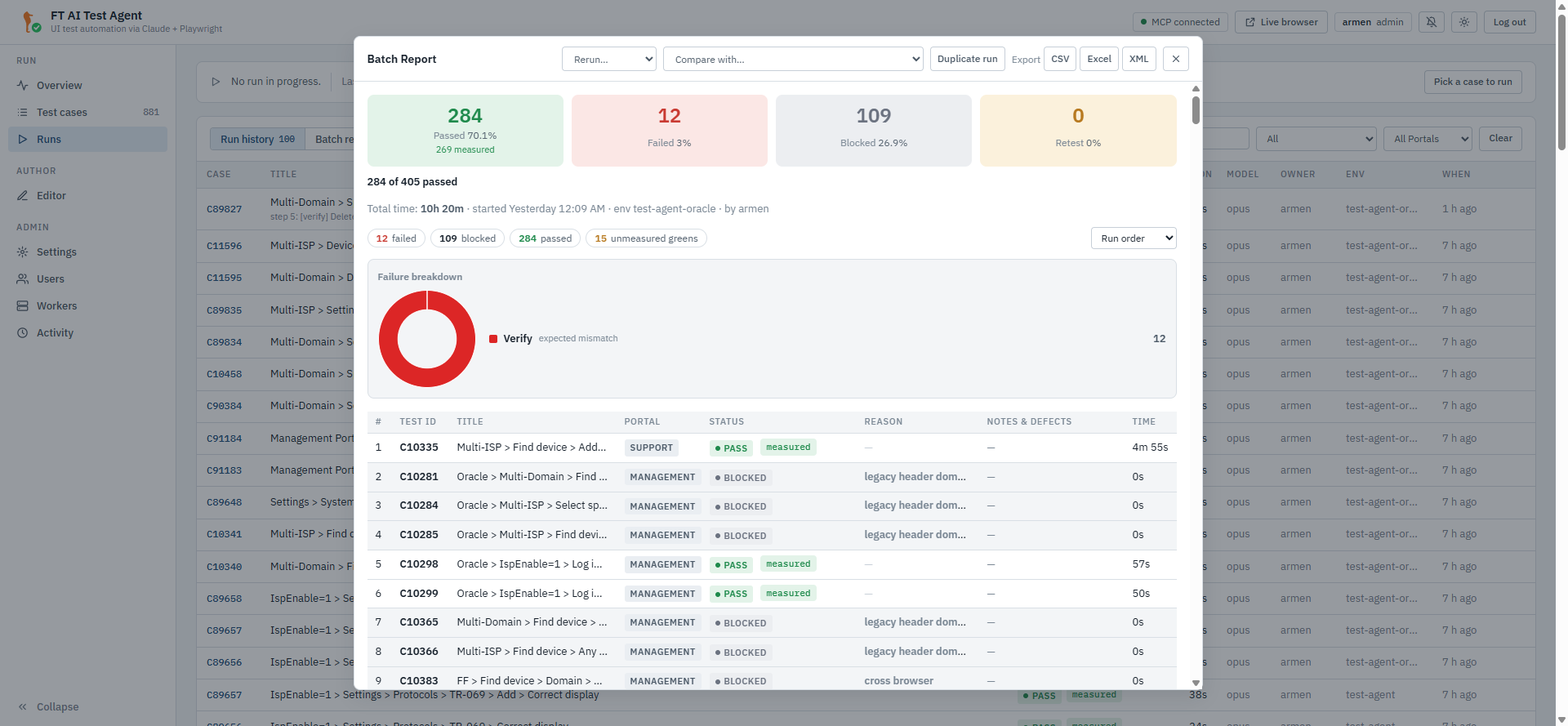Click the 284 Passed summary card
The image size is (1568, 726).
466,130
